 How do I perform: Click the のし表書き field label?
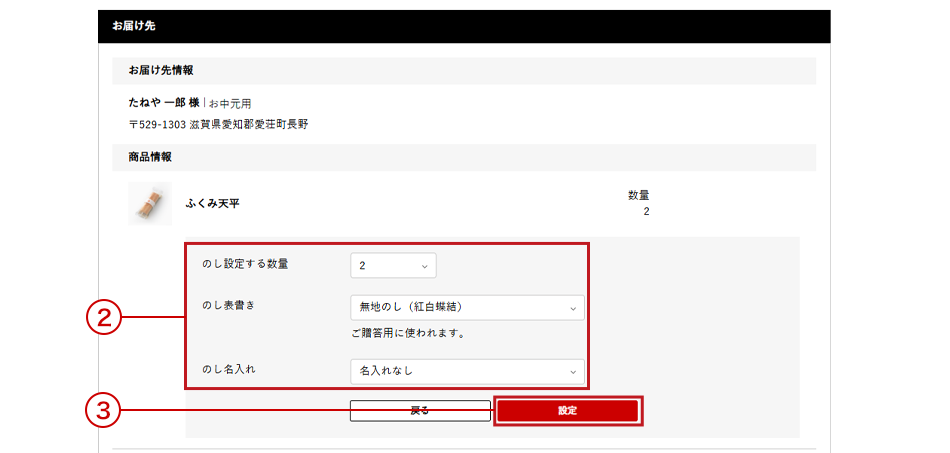[x=229, y=305]
